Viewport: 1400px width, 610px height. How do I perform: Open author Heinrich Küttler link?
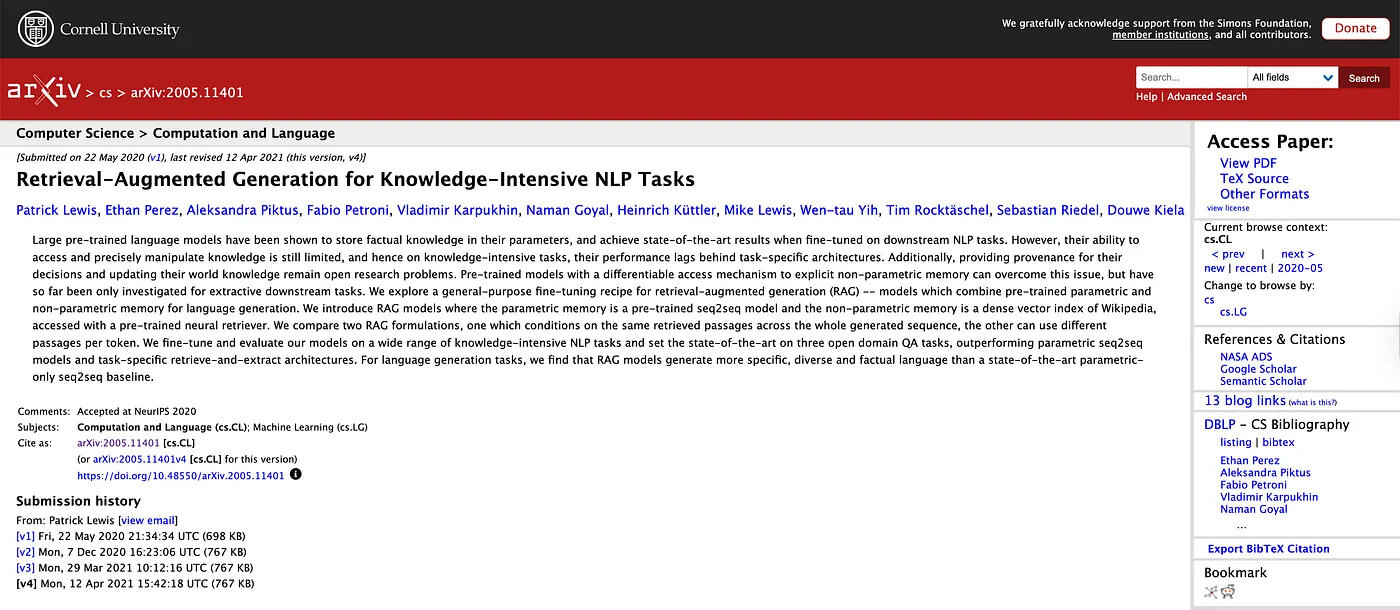666,210
